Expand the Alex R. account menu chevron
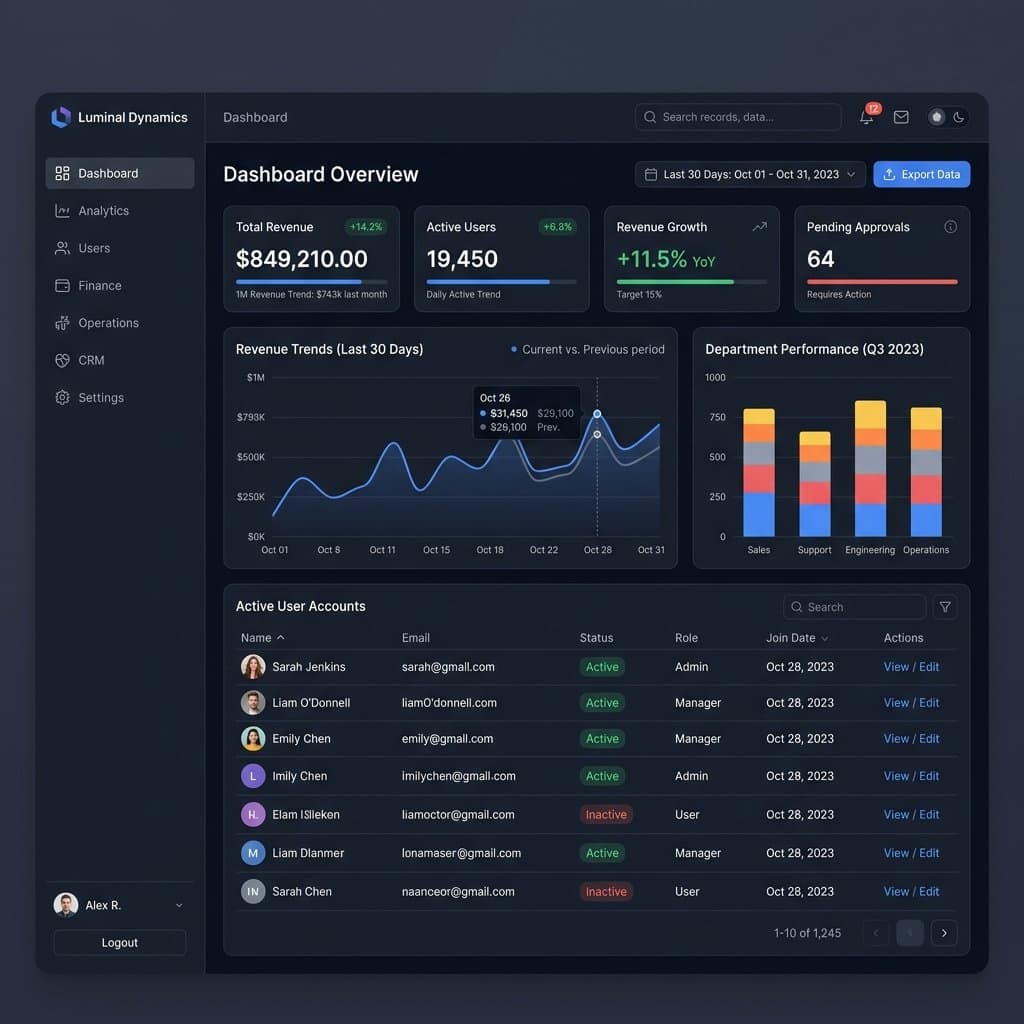Image resolution: width=1024 pixels, height=1024 pixels. (179, 905)
